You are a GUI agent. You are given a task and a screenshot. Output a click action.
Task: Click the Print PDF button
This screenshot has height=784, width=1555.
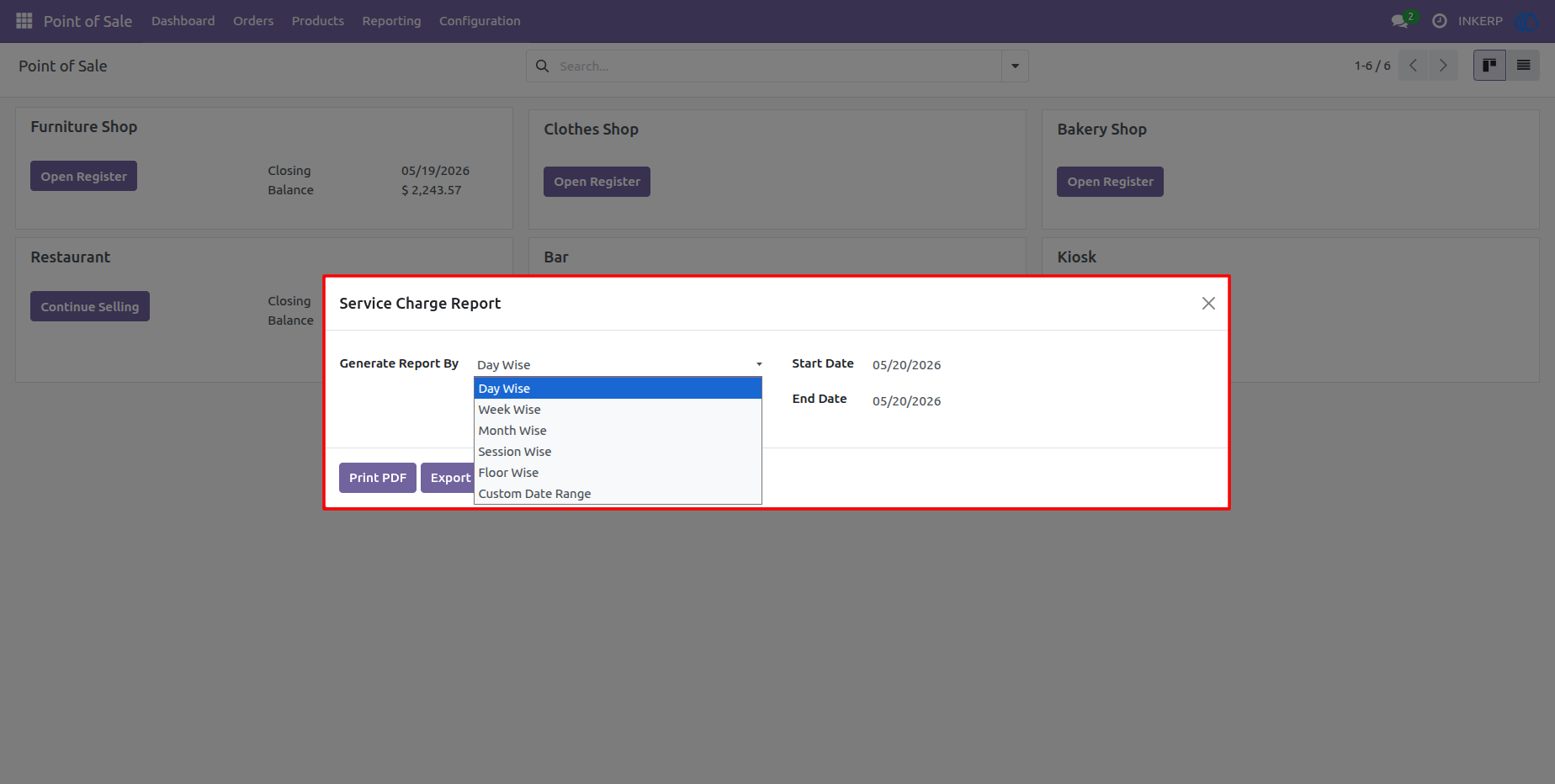coord(378,478)
